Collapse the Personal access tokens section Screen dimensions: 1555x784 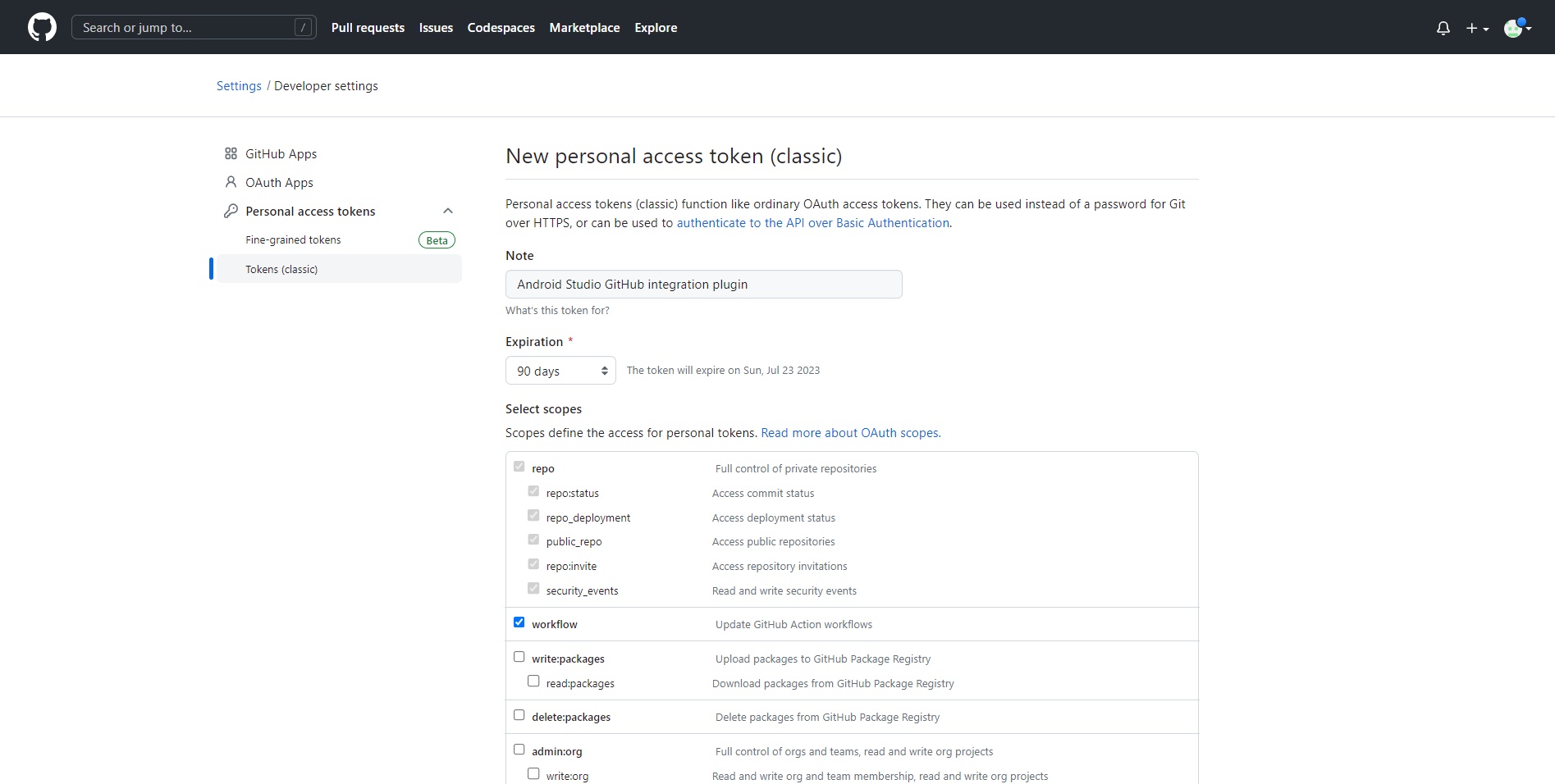(x=448, y=211)
